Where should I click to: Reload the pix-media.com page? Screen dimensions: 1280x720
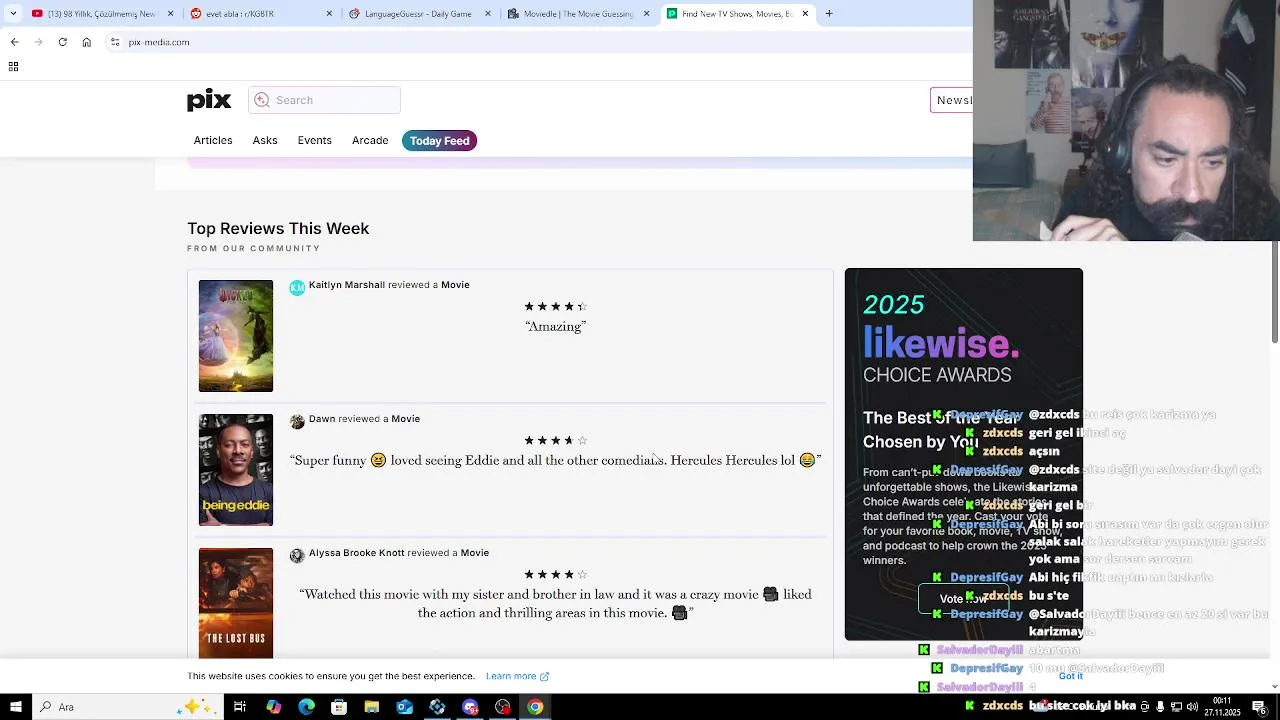(x=62, y=42)
